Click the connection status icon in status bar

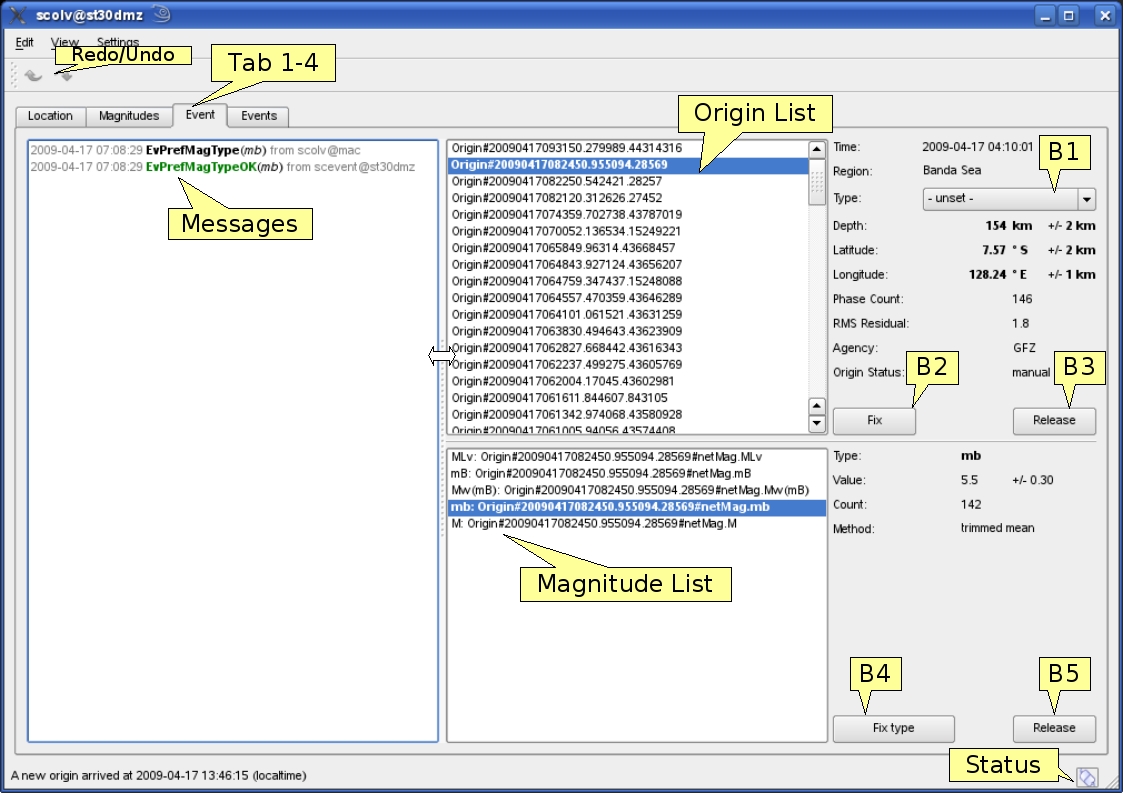click(1087, 777)
